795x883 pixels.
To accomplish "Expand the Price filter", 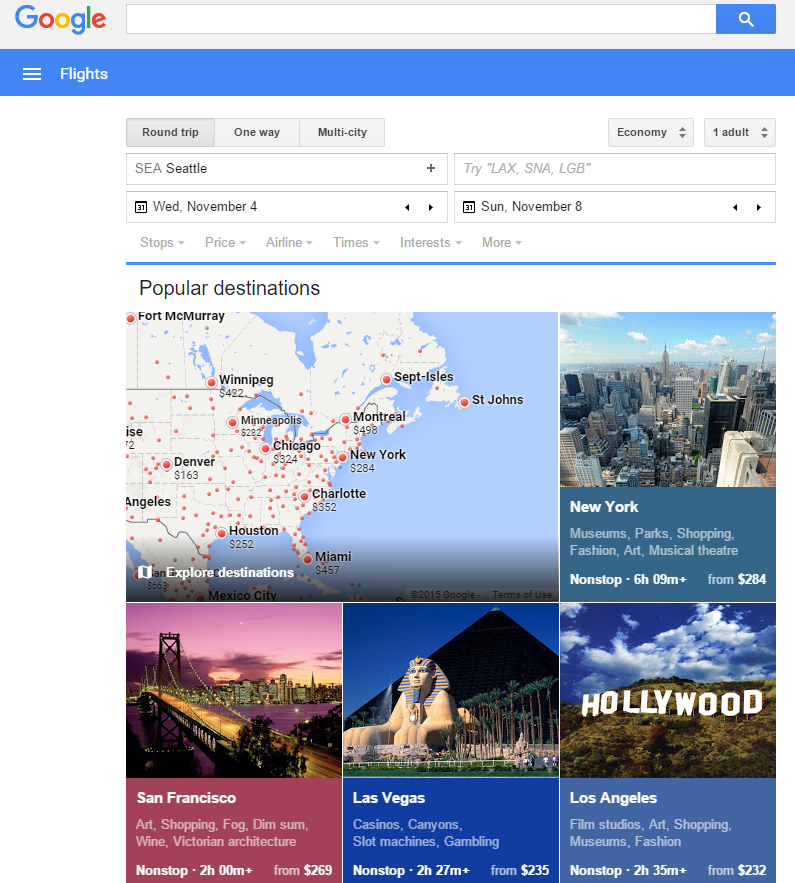I will click(225, 243).
